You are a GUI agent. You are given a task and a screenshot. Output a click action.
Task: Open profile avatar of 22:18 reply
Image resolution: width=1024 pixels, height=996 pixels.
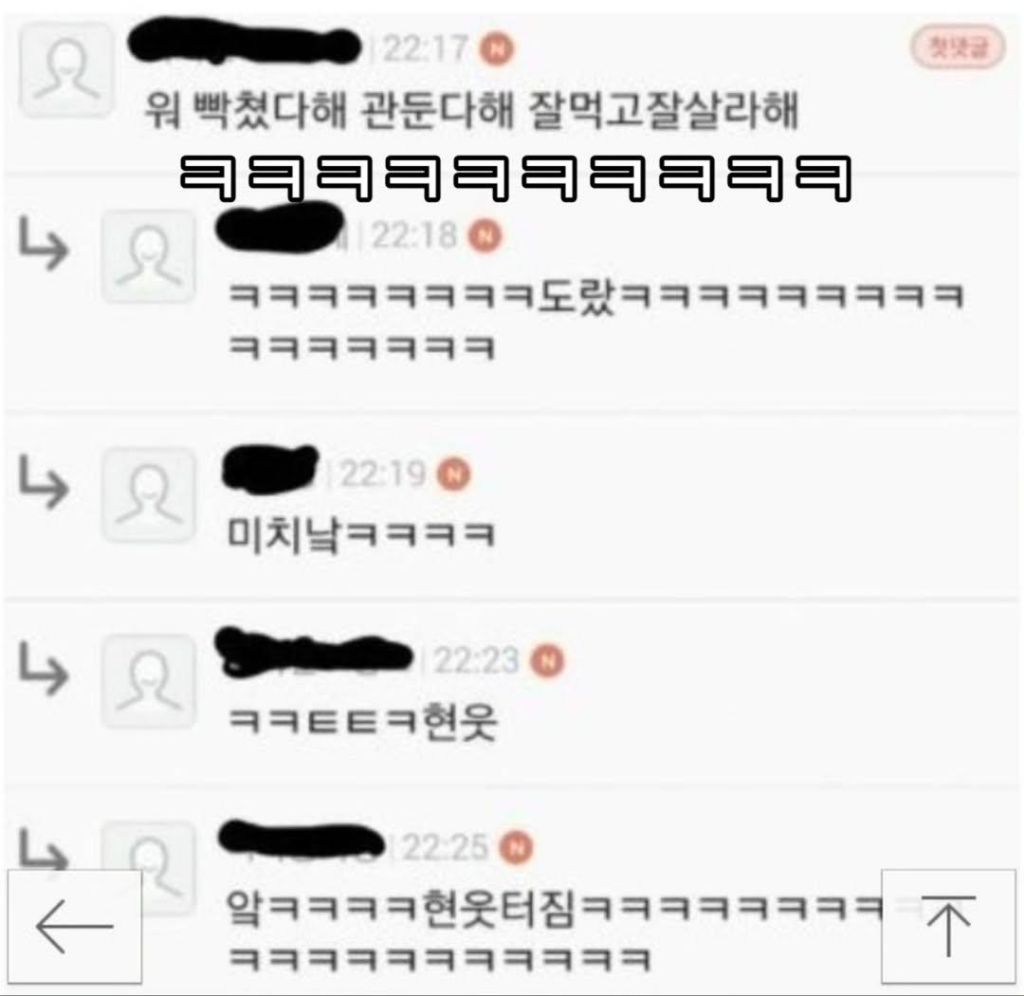click(149, 257)
